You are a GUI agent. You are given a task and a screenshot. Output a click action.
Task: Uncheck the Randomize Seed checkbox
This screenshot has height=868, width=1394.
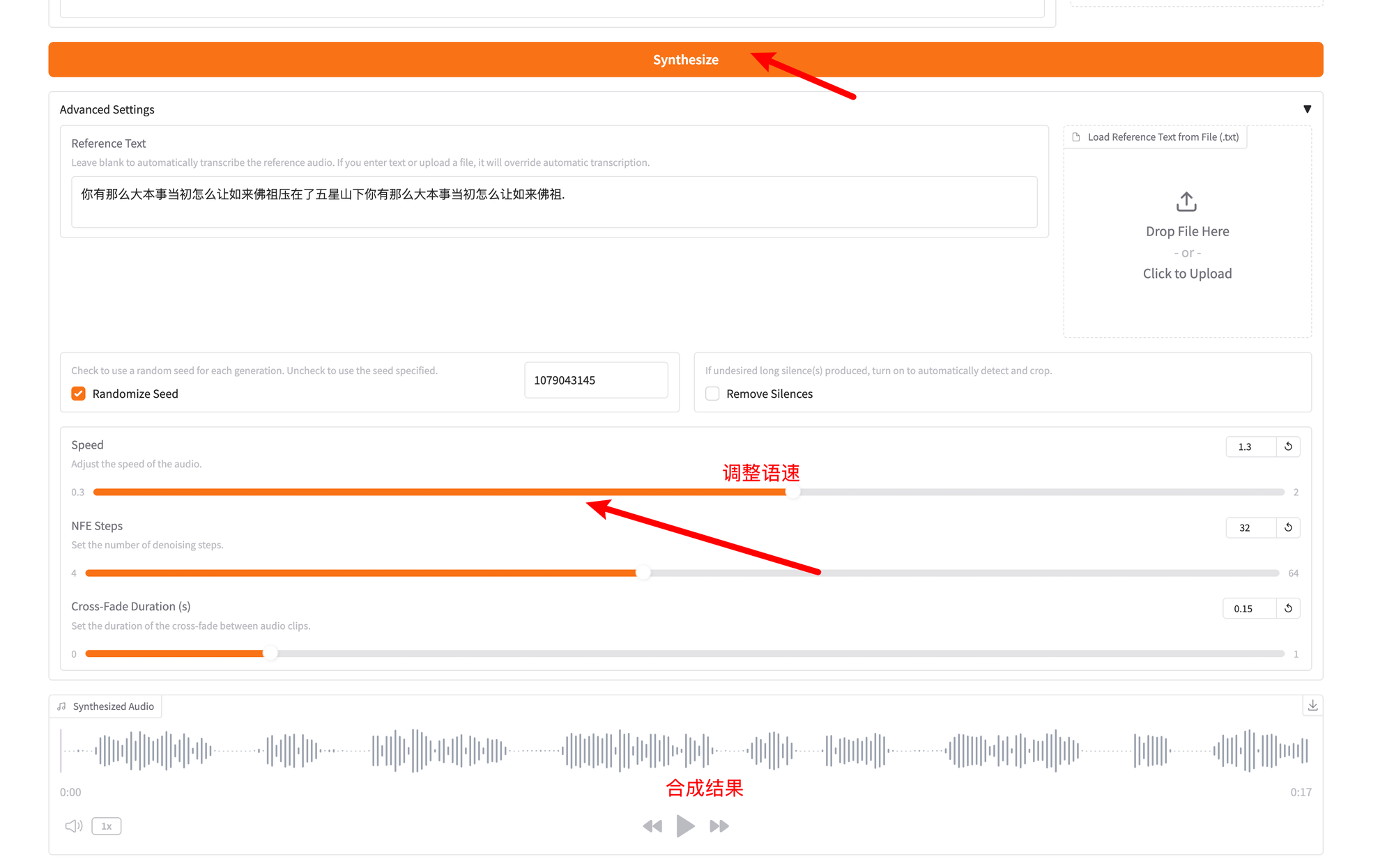pyautogui.click(x=79, y=394)
